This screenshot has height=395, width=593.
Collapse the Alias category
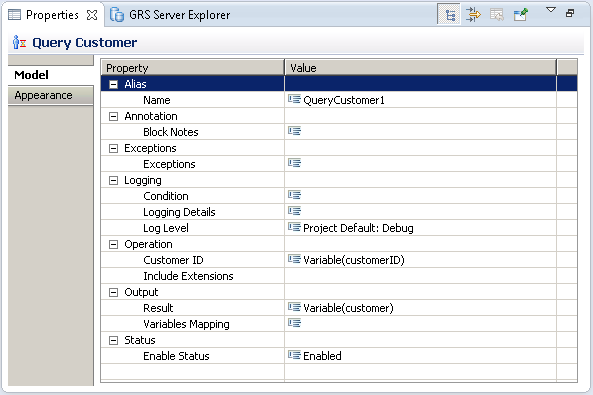113,84
